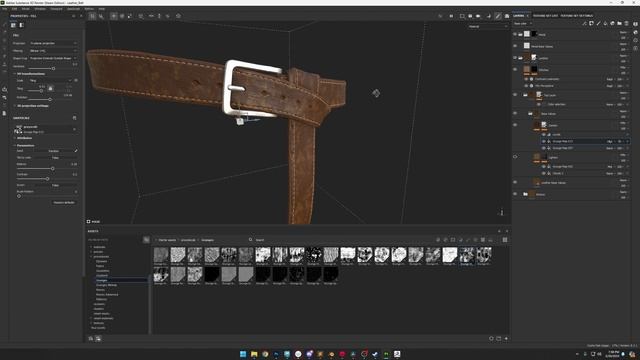This screenshot has width=640, height=360.
Task: Click the add mask icon in Layers toolbar
Action: click(591, 24)
